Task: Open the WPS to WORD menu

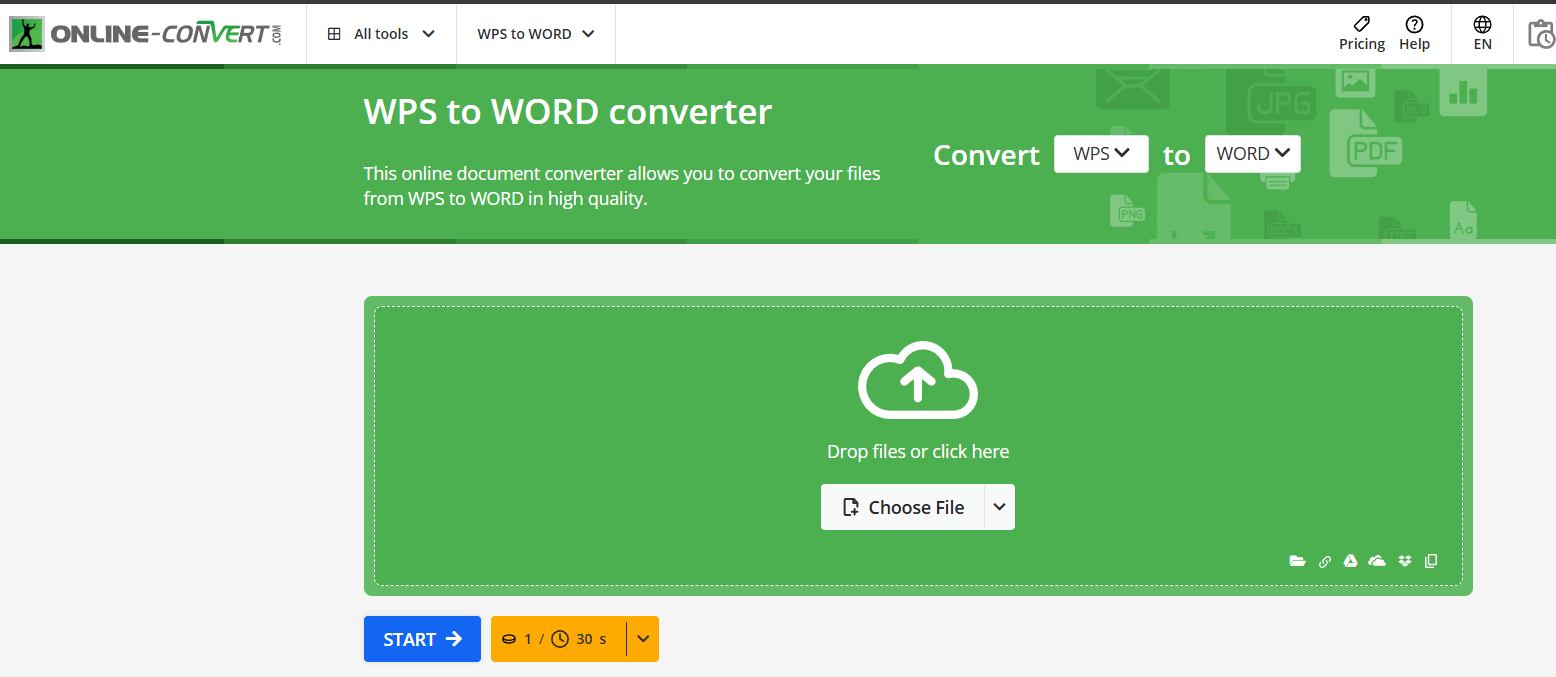Action: click(x=535, y=33)
